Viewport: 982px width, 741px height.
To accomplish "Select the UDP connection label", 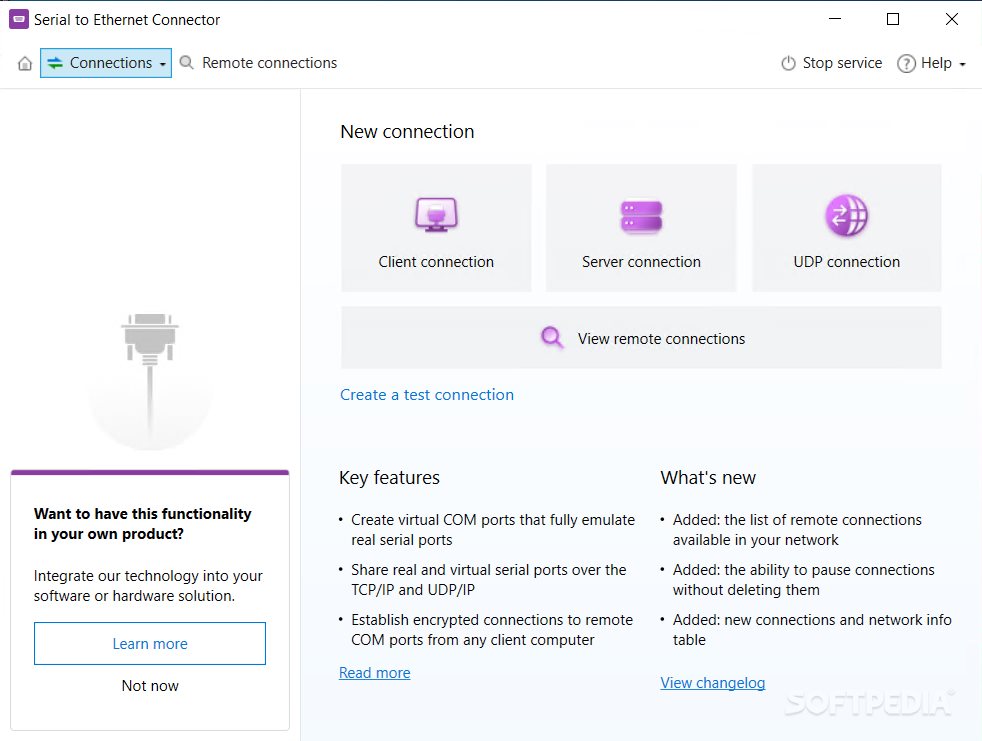I will [x=847, y=262].
